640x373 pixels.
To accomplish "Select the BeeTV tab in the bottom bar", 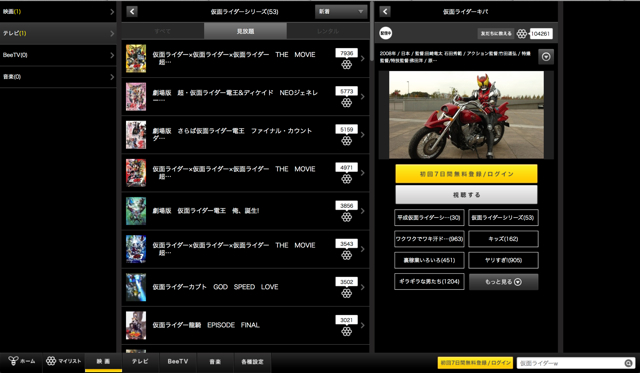I will (178, 362).
